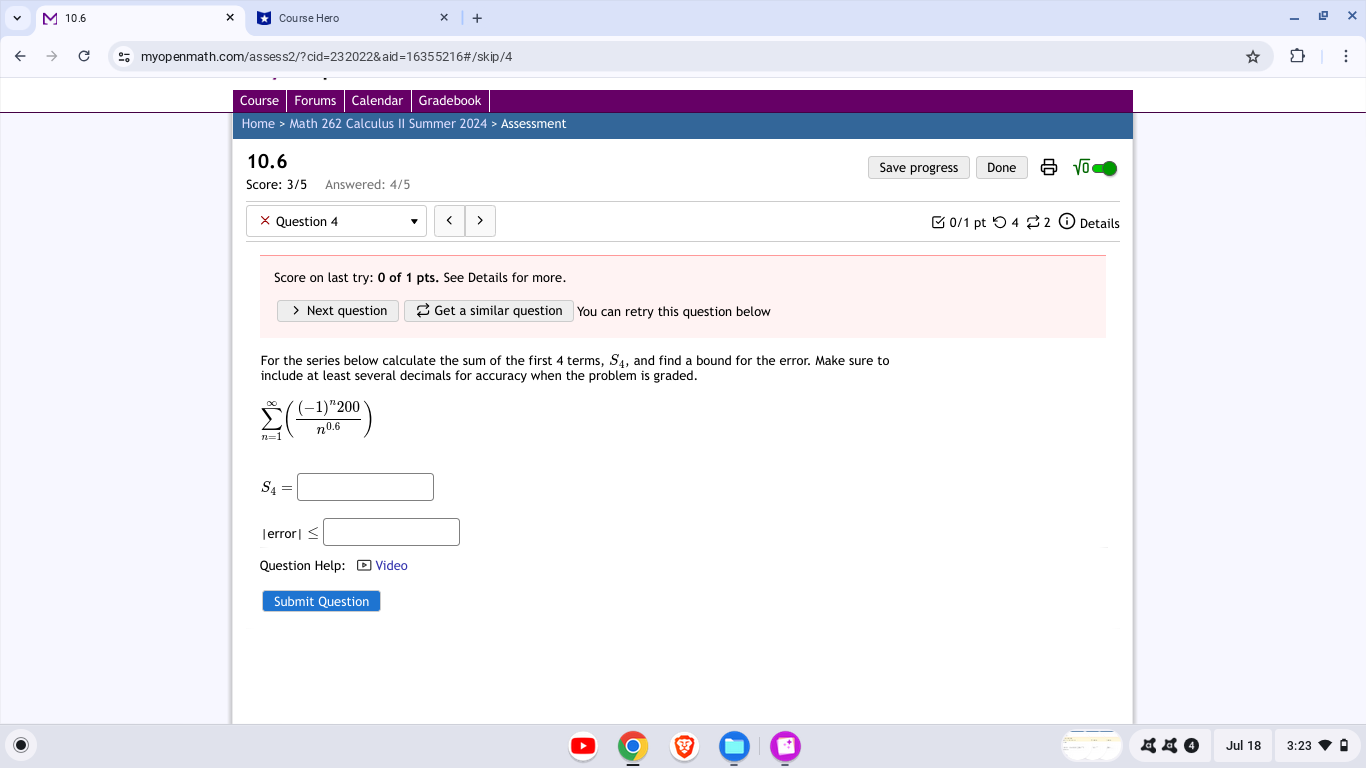The height and width of the screenshot is (768, 1366).
Task: Open the Gradebook menu item
Action: [x=450, y=101]
